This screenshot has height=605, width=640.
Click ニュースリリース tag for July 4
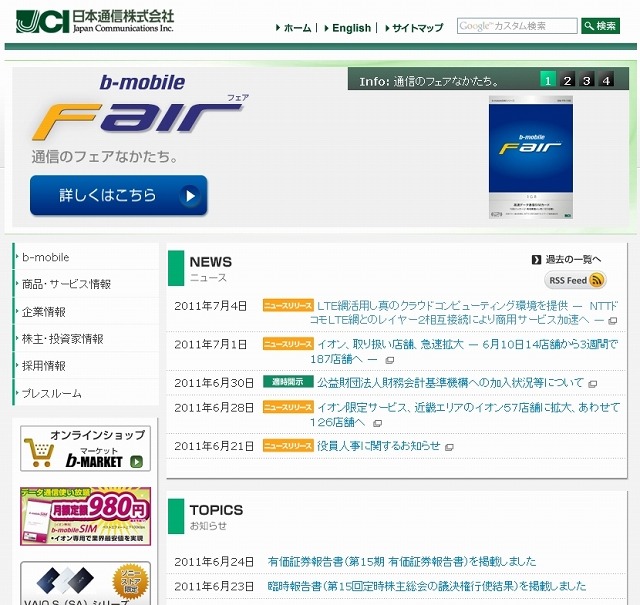coord(288,305)
